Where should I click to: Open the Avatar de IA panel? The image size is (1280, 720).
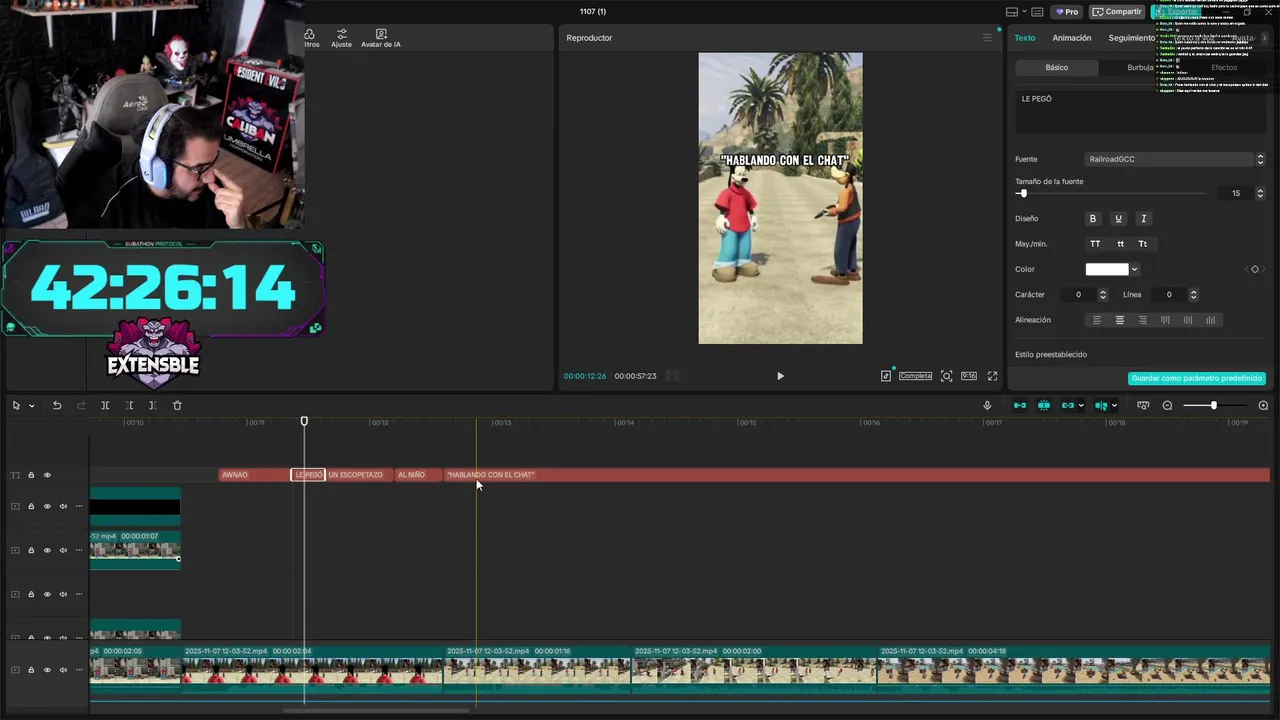point(381,38)
